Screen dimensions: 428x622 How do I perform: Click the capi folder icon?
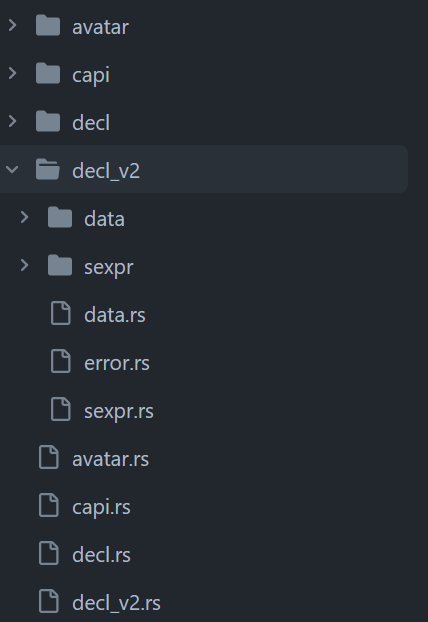[48, 73]
